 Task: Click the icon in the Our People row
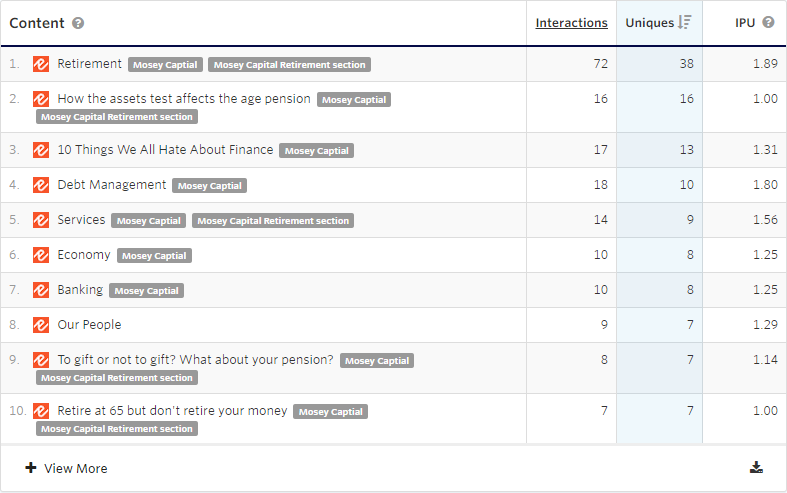click(x=41, y=325)
